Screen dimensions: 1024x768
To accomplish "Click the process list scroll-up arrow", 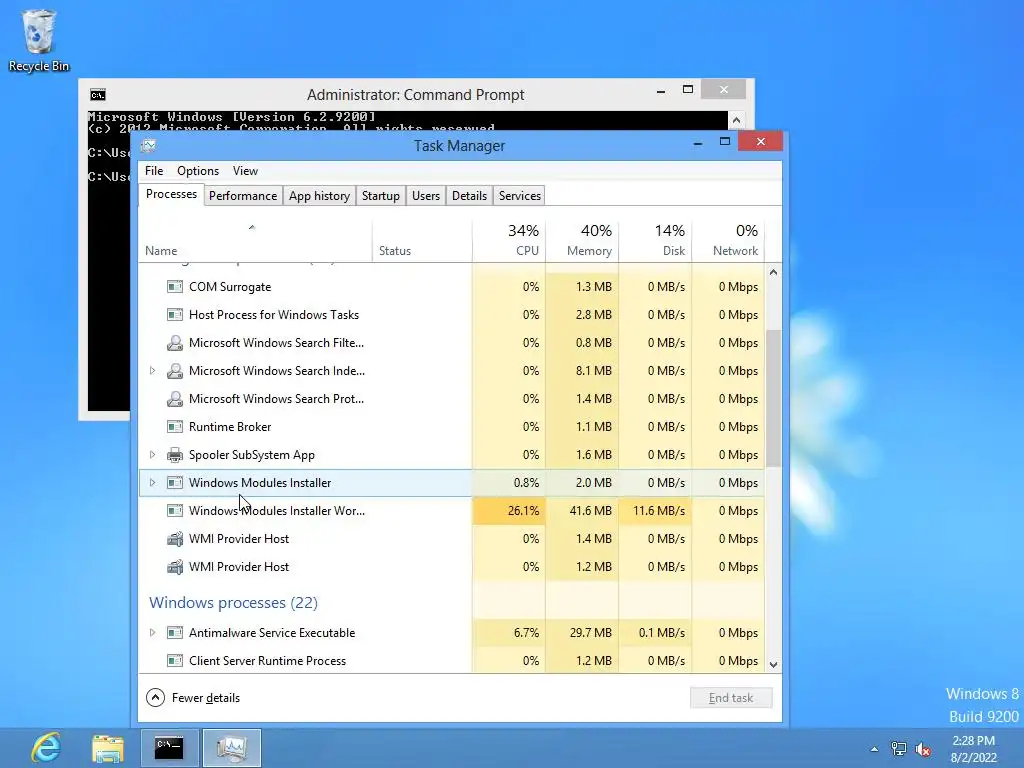I will [x=773, y=272].
